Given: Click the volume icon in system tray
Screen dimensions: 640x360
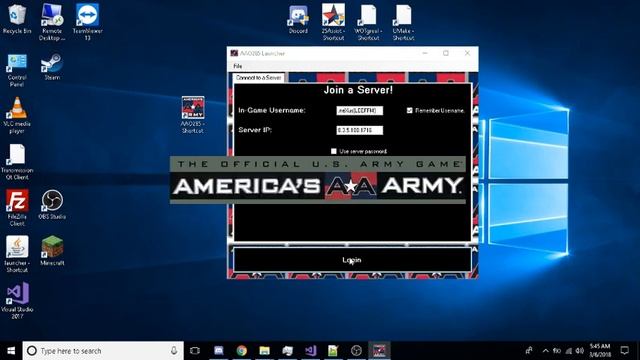Looking at the screenshot, I should [580, 351].
